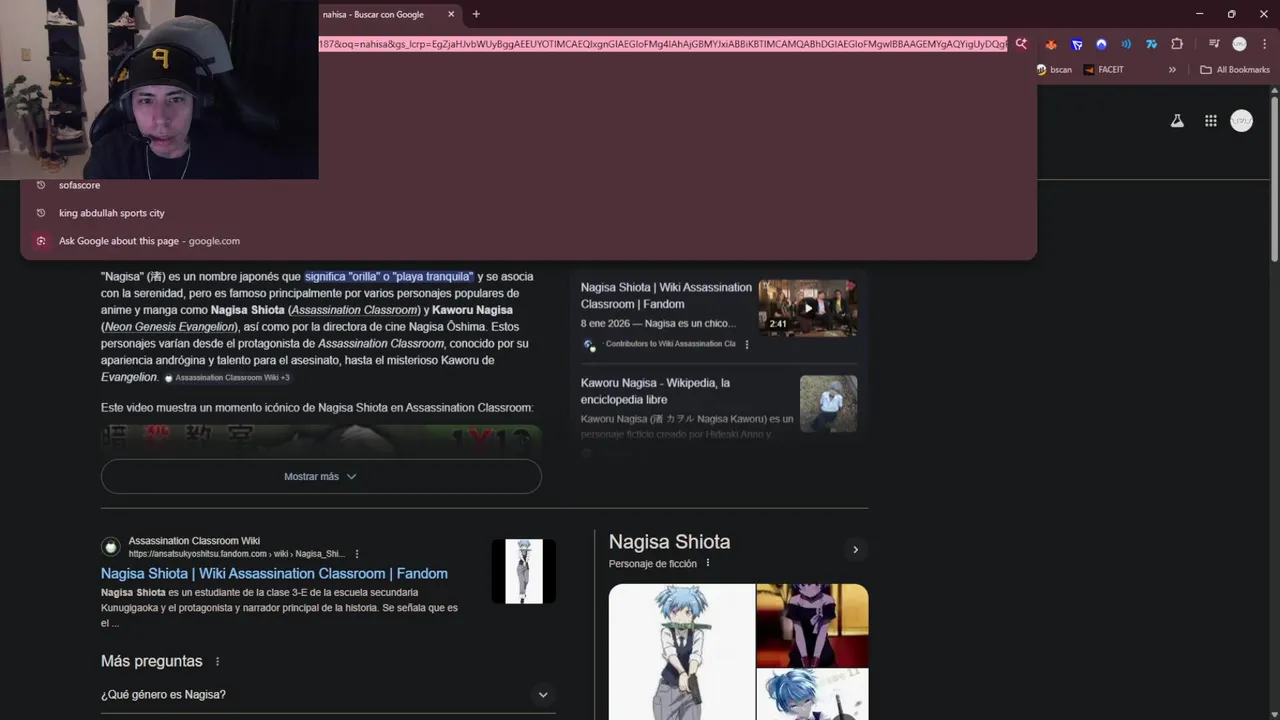Open the blue arrow extension icon

pyautogui.click(x=1077, y=44)
